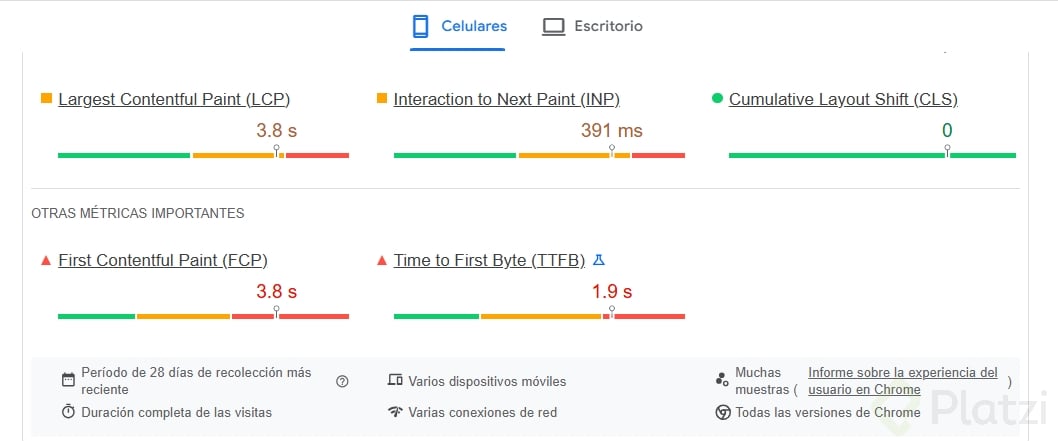
Task: Open the First Contentful Paint (FCP) link
Action: tap(163, 261)
